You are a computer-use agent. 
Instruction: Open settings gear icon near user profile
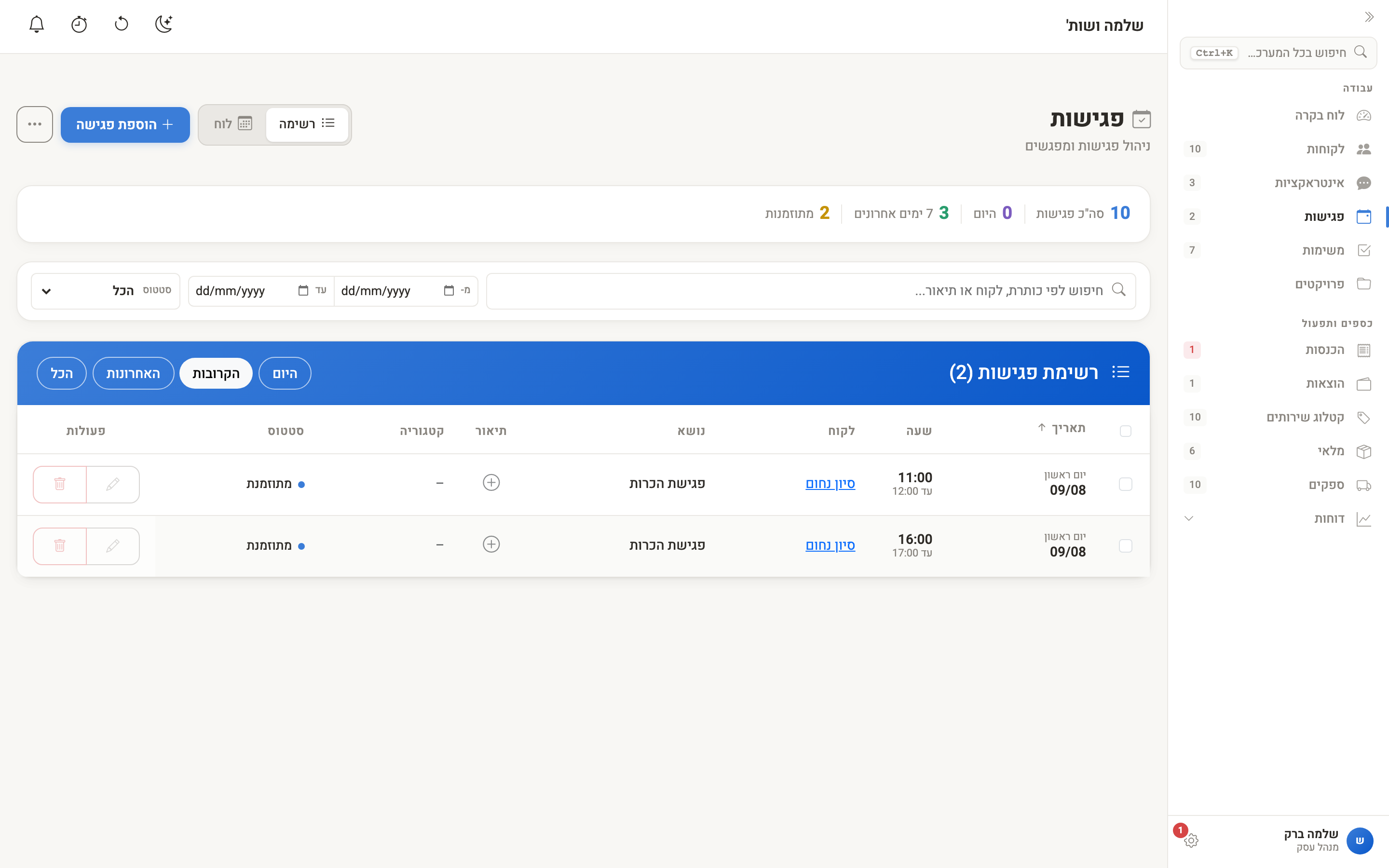click(1191, 841)
